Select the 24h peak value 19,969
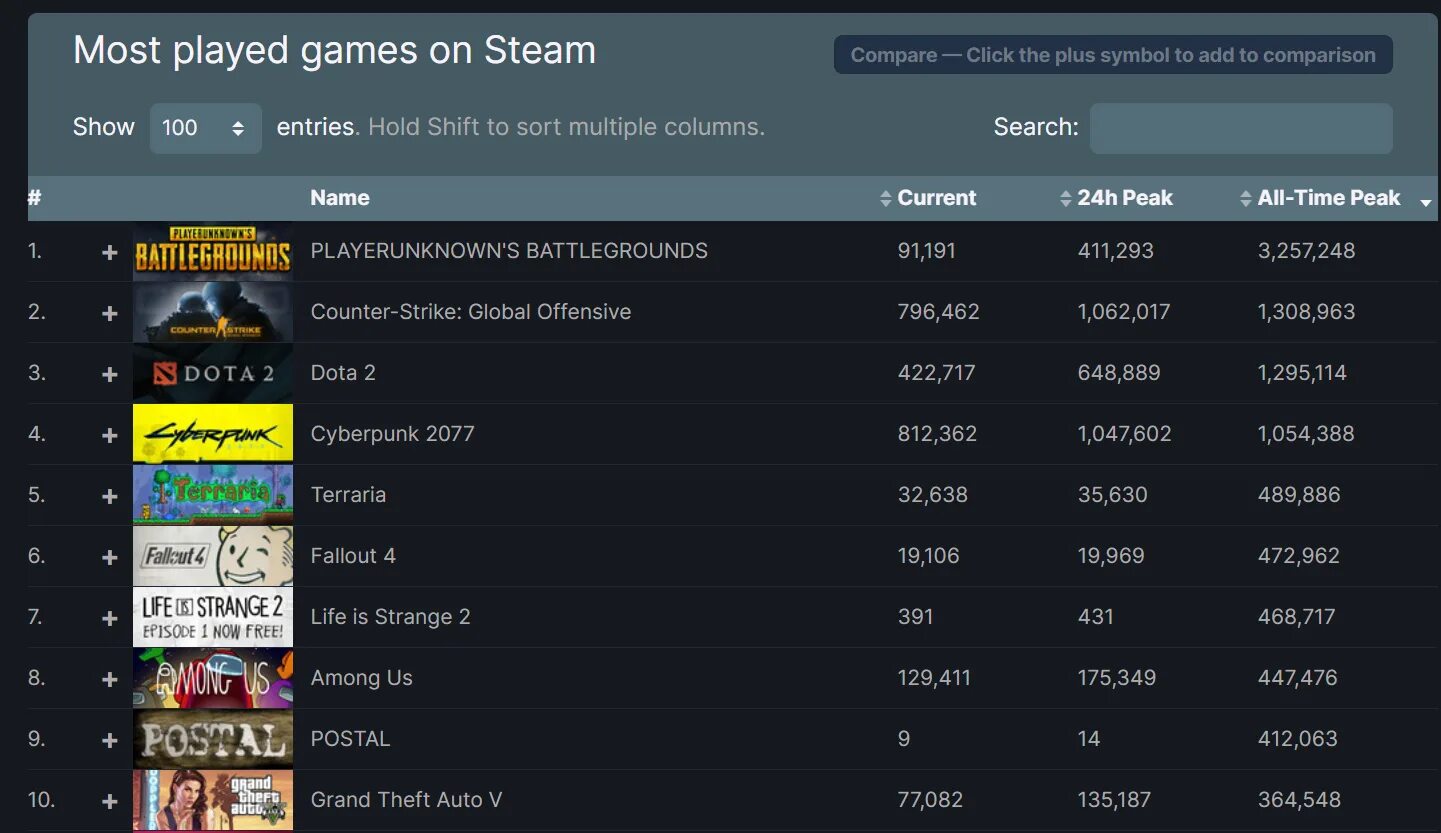The width and height of the screenshot is (1441, 833). tap(1111, 556)
